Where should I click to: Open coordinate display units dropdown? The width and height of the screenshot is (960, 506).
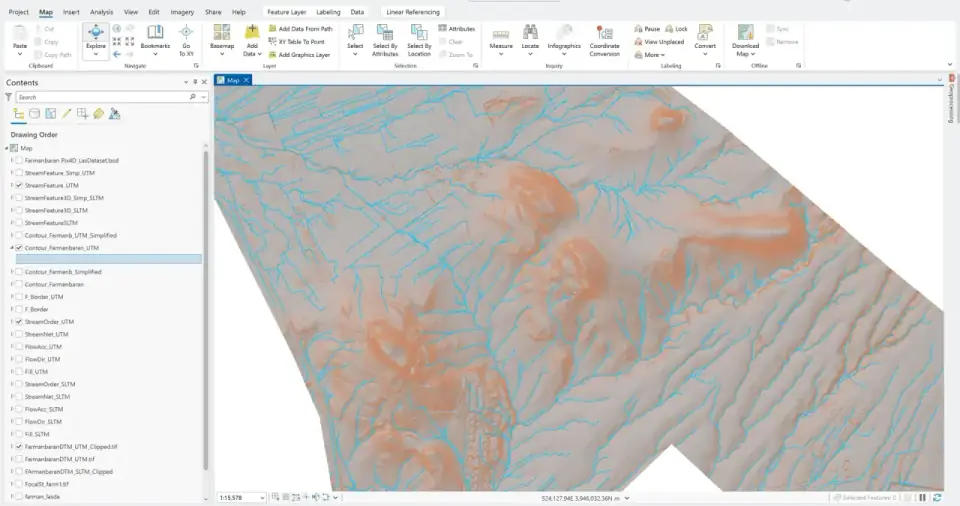(626, 498)
